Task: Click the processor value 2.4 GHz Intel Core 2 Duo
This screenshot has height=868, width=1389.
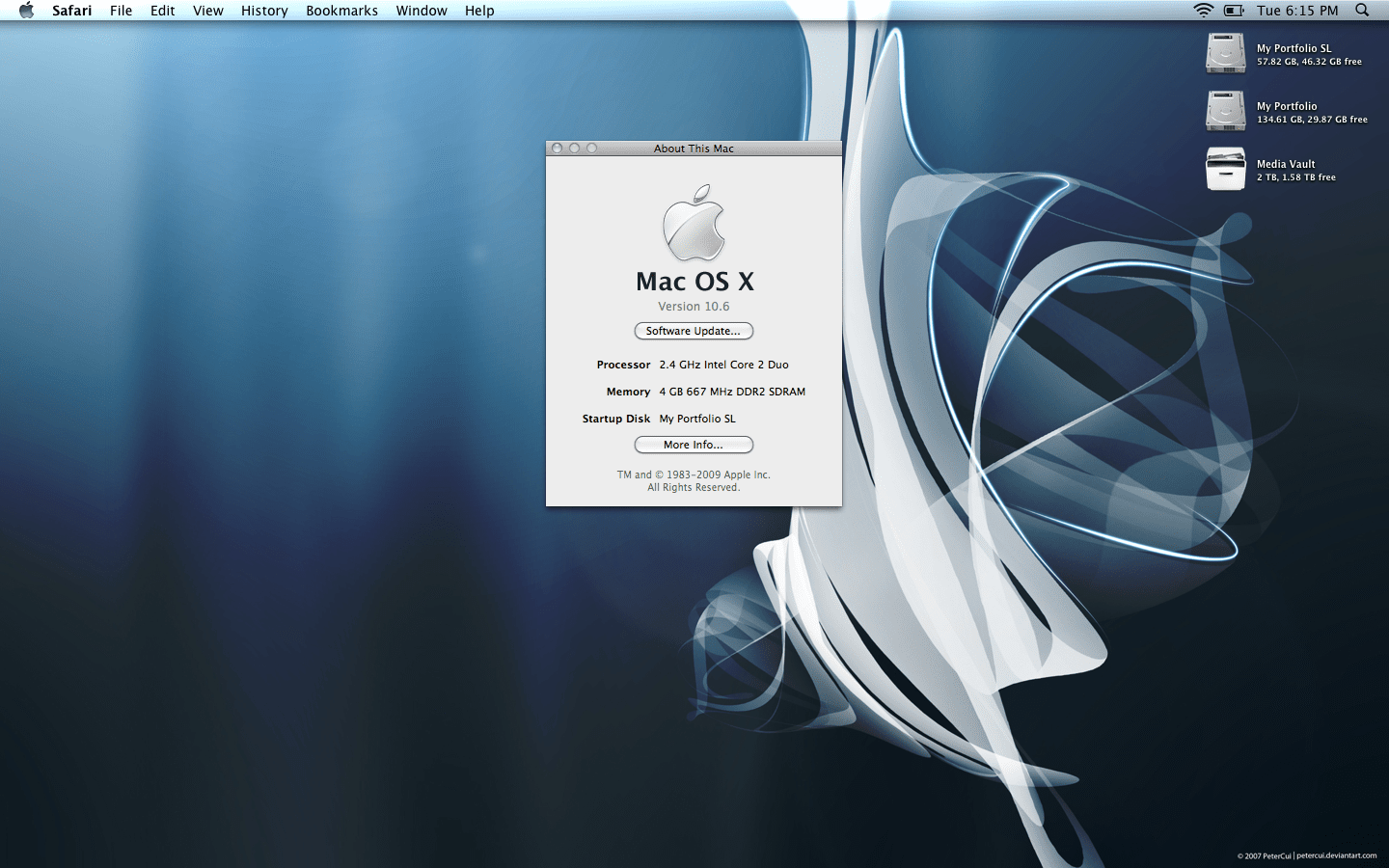Action: pos(723,365)
